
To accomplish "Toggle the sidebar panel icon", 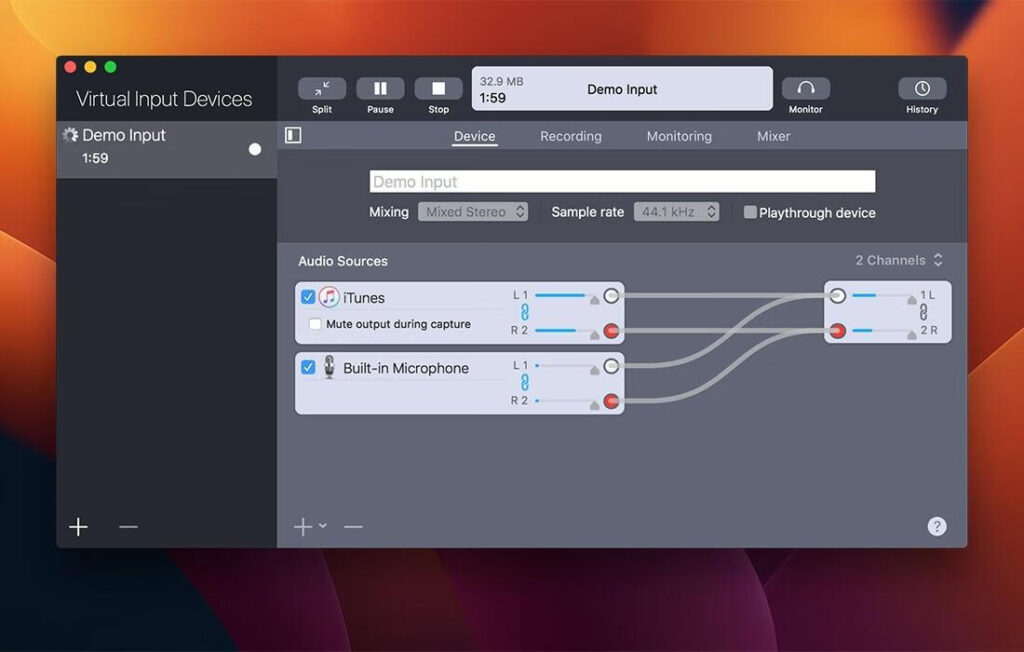I will pyautogui.click(x=293, y=134).
